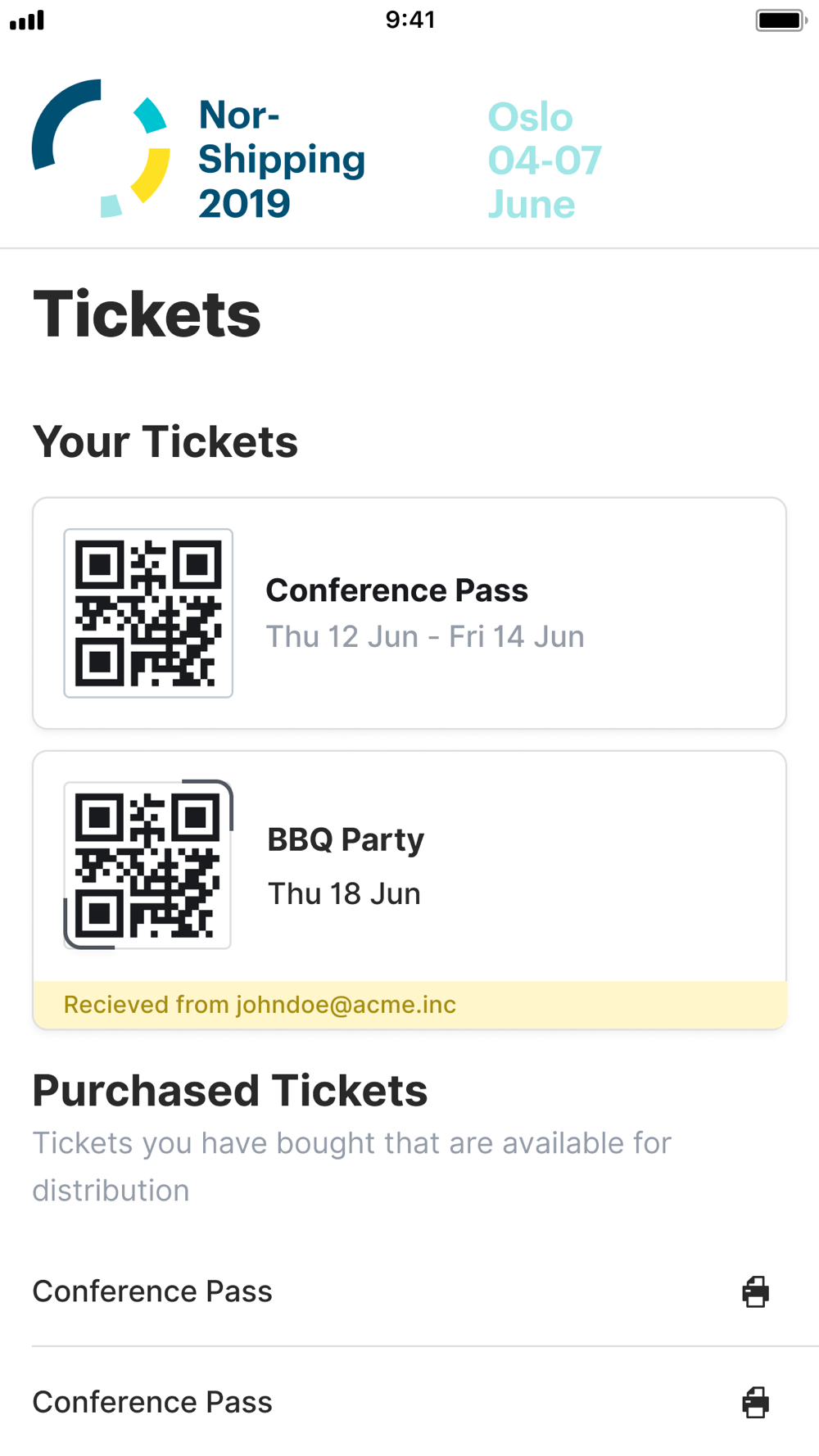
Task: Tap the Nor-Shipping circular logo icon
Action: tap(101, 148)
